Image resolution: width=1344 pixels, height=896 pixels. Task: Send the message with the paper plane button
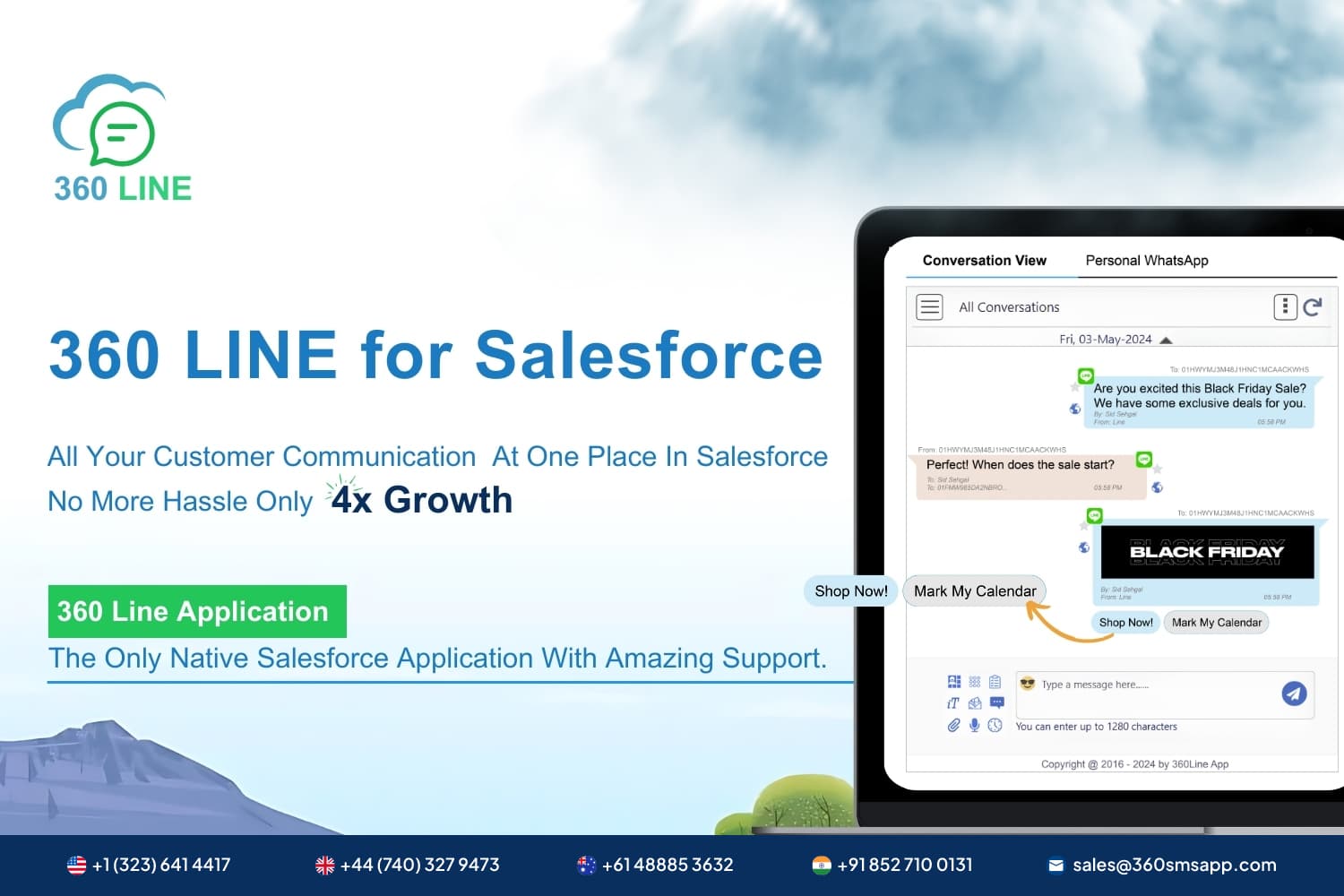point(1294,694)
